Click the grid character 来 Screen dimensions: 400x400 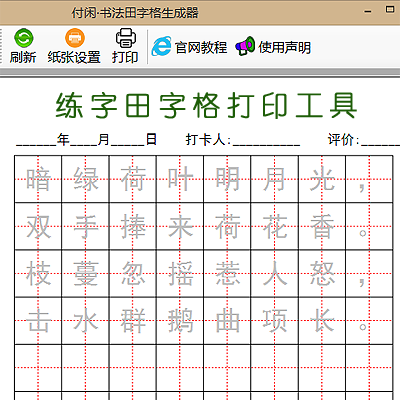(x=180, y=226)
